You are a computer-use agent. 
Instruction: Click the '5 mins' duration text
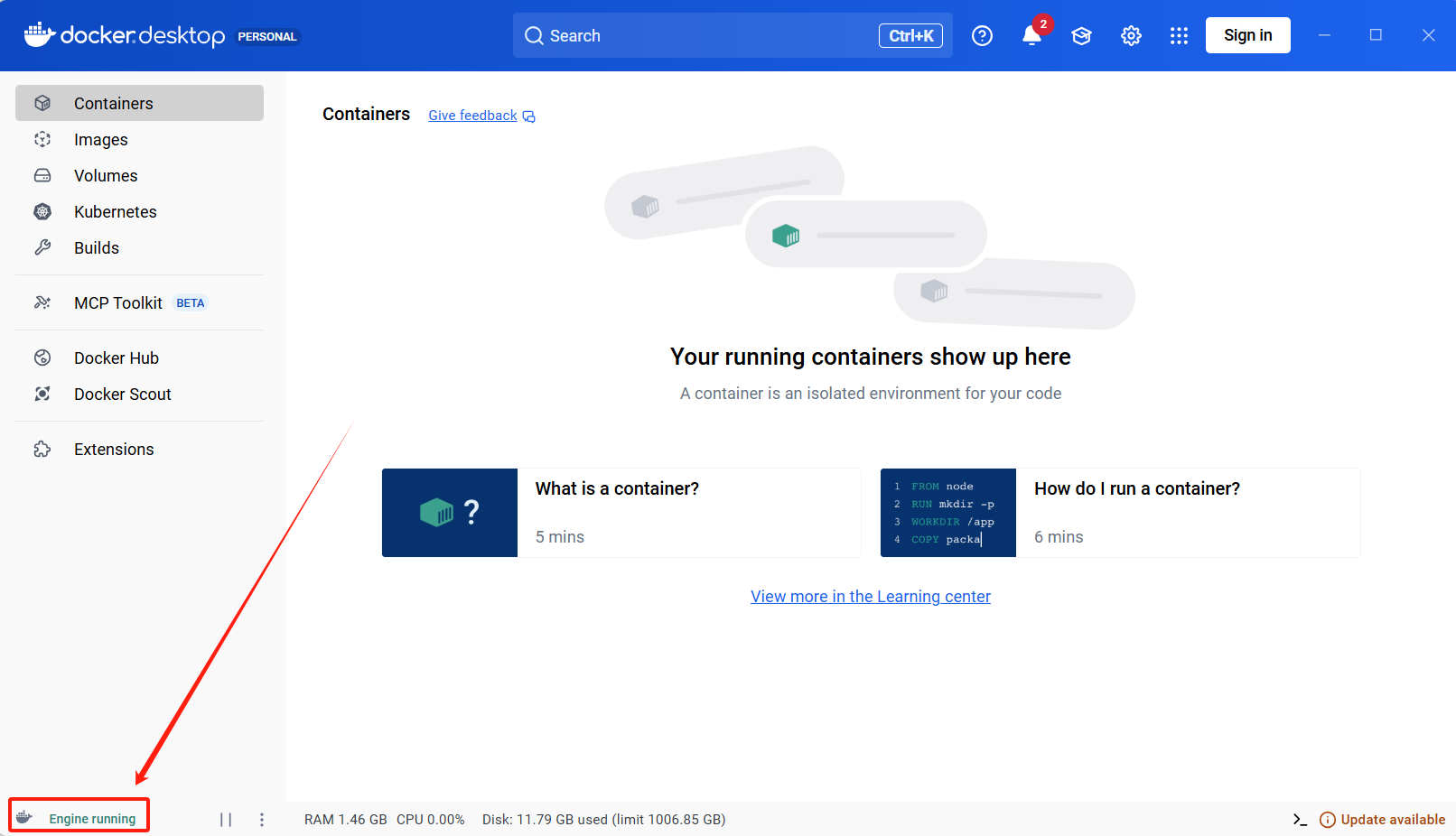point(560,536)
